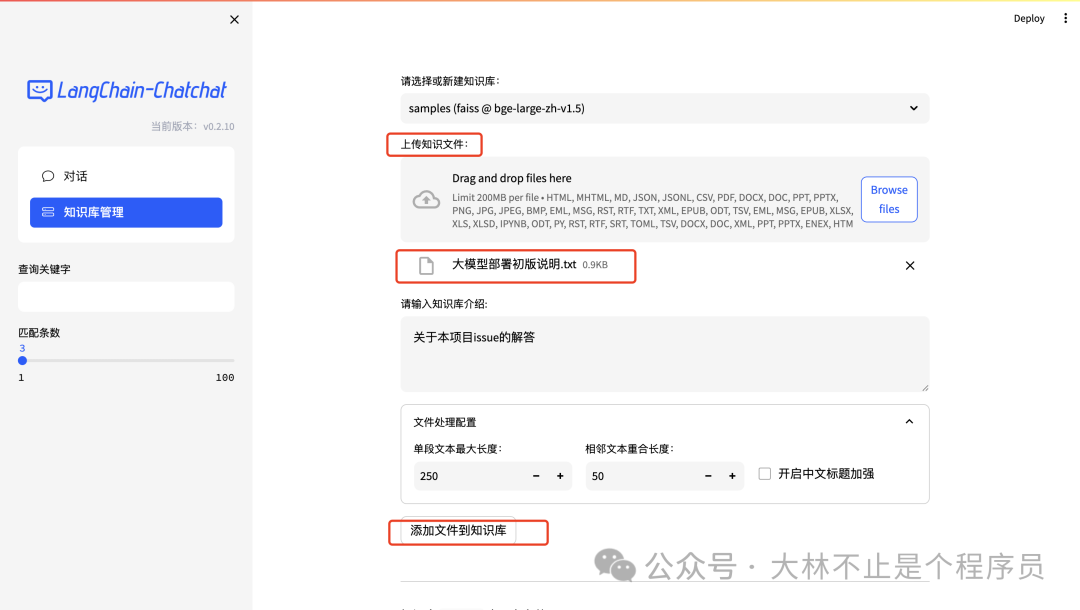This screenshot has width=1080, height=610.
Task: Click the 大模型部署初版说明.txt file name
Action: pyautogui.click(x=514, y=264)
